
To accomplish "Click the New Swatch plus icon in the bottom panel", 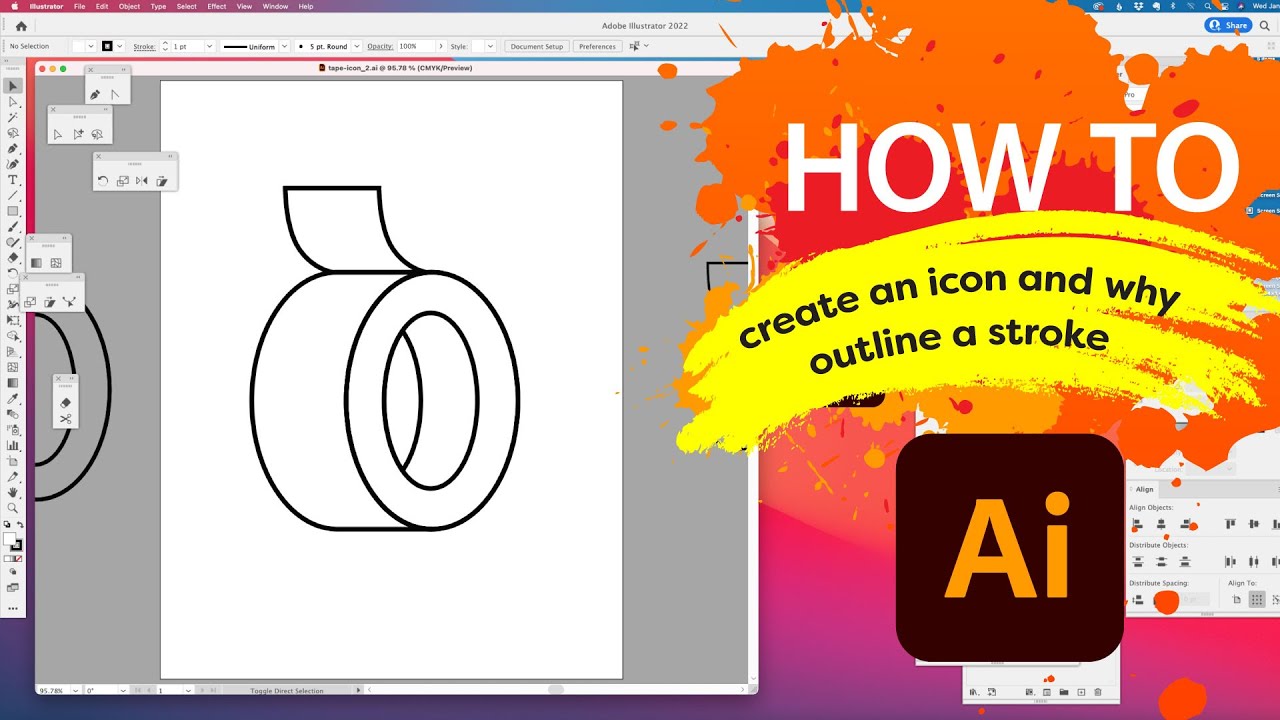I will pos(1081,692).
